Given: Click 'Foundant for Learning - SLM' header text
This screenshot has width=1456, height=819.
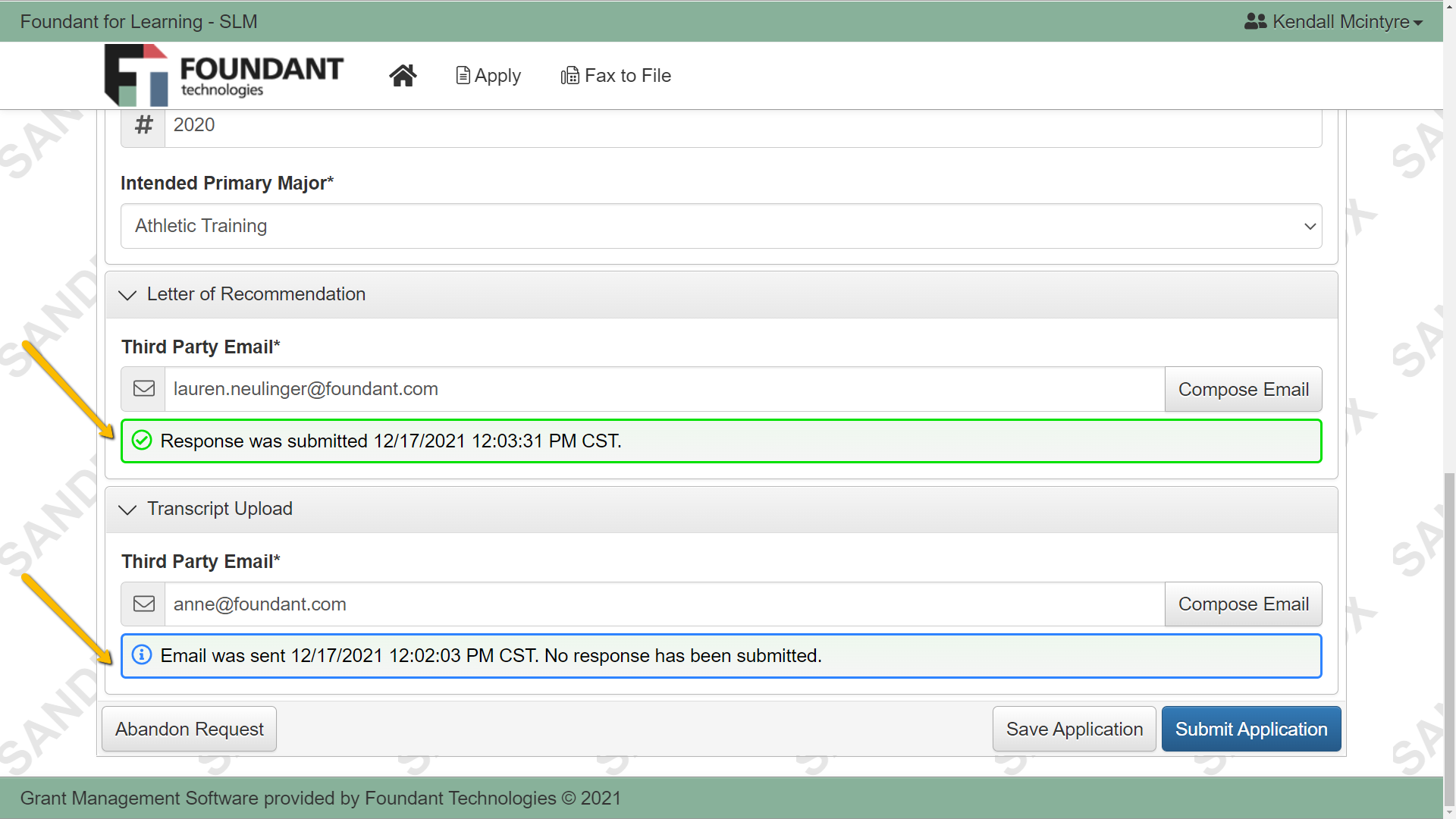Looking at the screenshot, I should [139, 21].
